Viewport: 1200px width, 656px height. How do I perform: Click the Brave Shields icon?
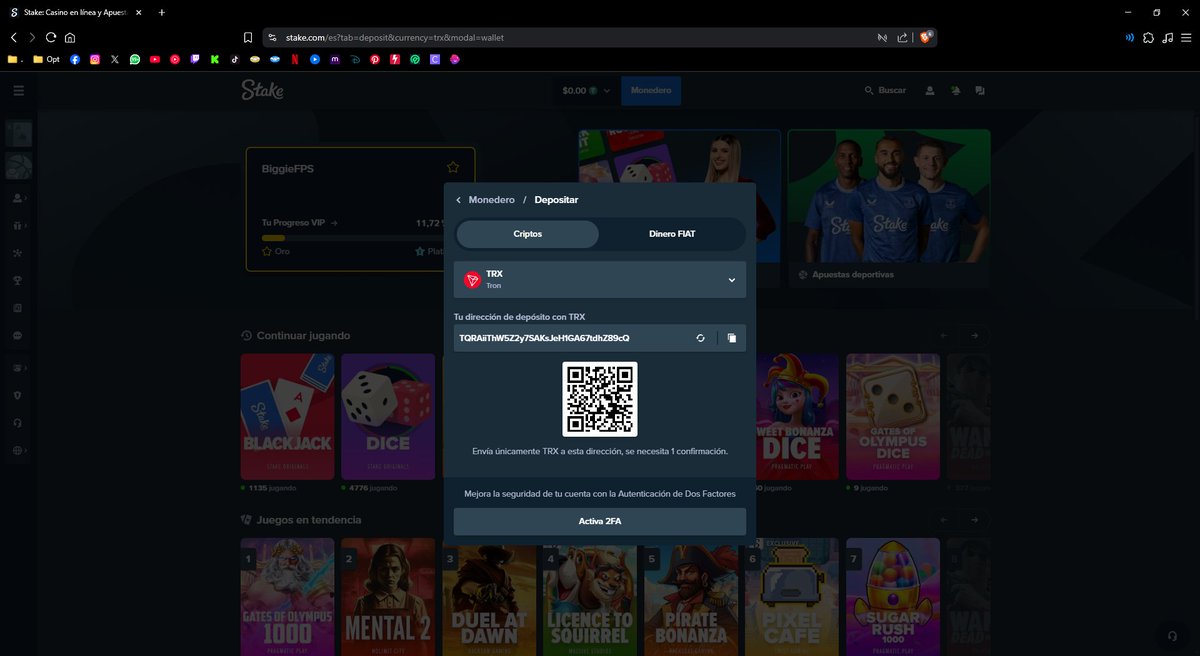(x=927, y=37)
